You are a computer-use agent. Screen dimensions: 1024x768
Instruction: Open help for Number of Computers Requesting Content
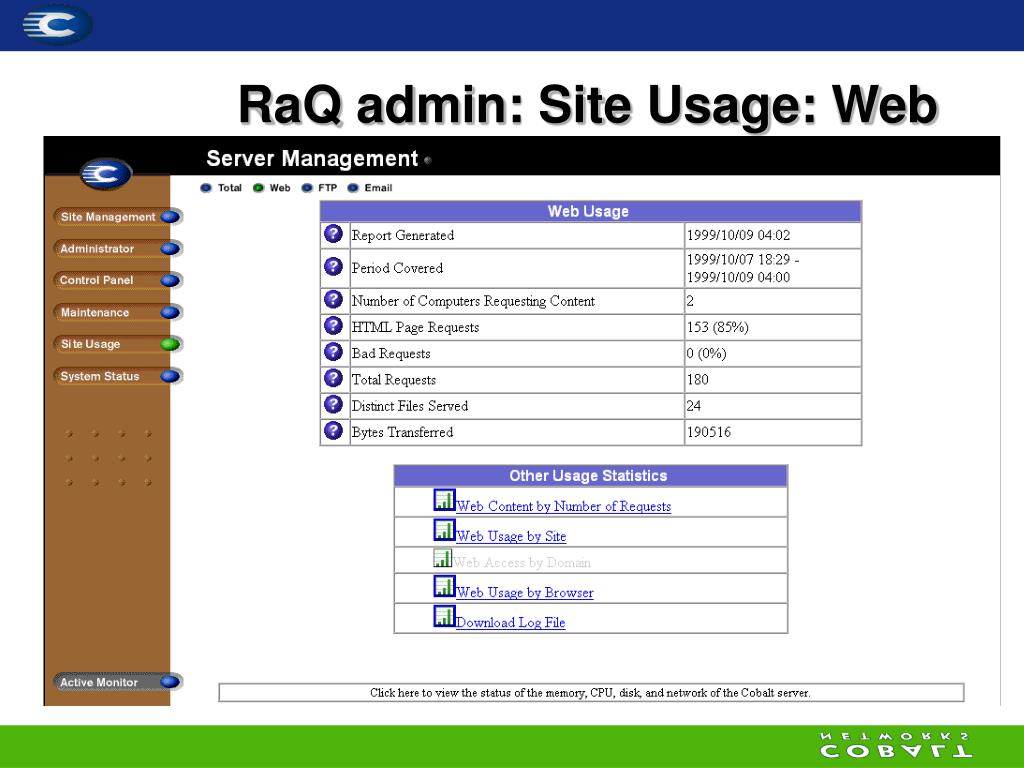(x=333, y=299)
